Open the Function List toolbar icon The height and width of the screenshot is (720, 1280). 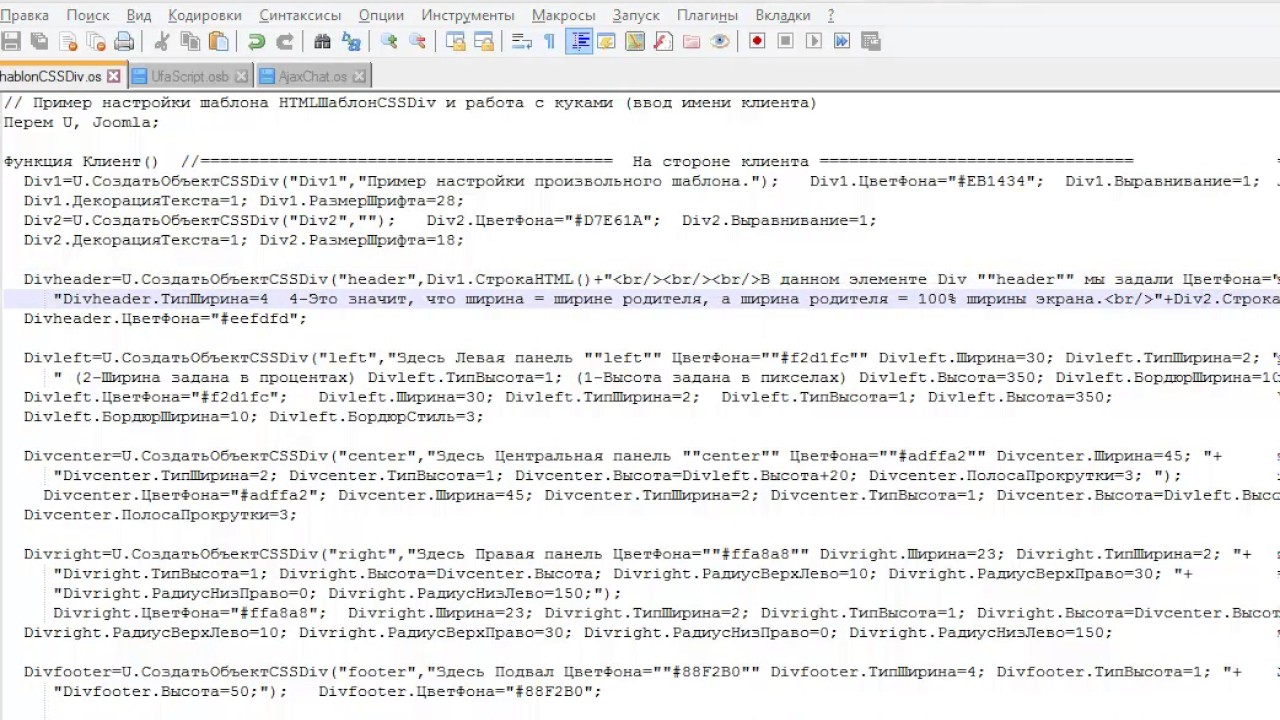663,41
